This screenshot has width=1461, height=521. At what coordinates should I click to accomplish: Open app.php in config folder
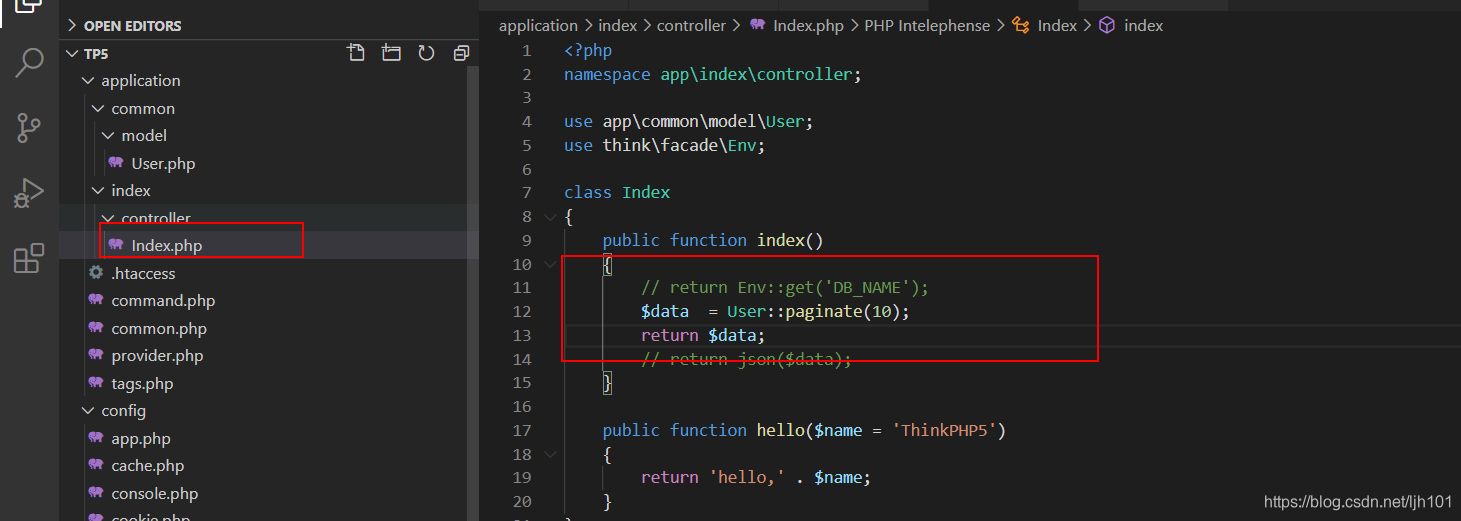tap(141, 439)
